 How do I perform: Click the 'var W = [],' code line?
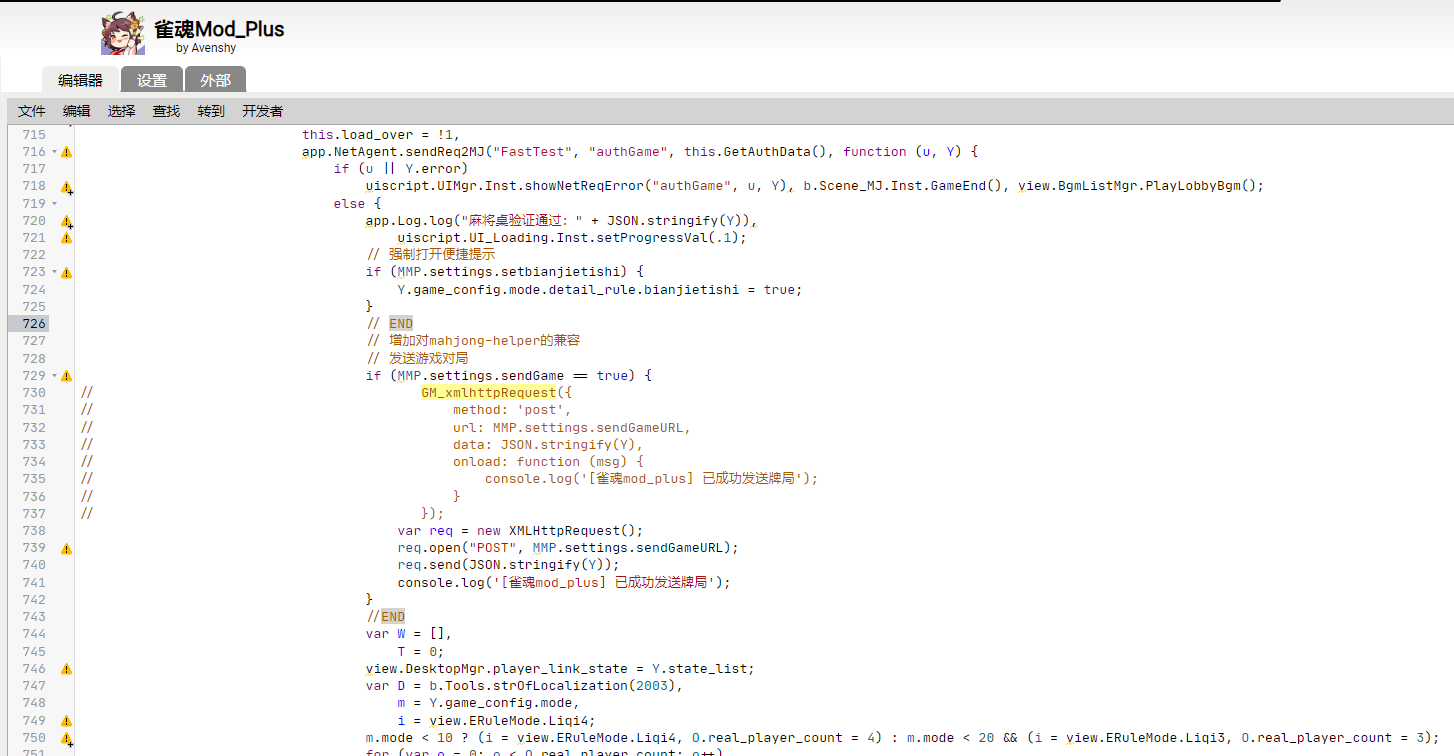click(x=409, y=634)
